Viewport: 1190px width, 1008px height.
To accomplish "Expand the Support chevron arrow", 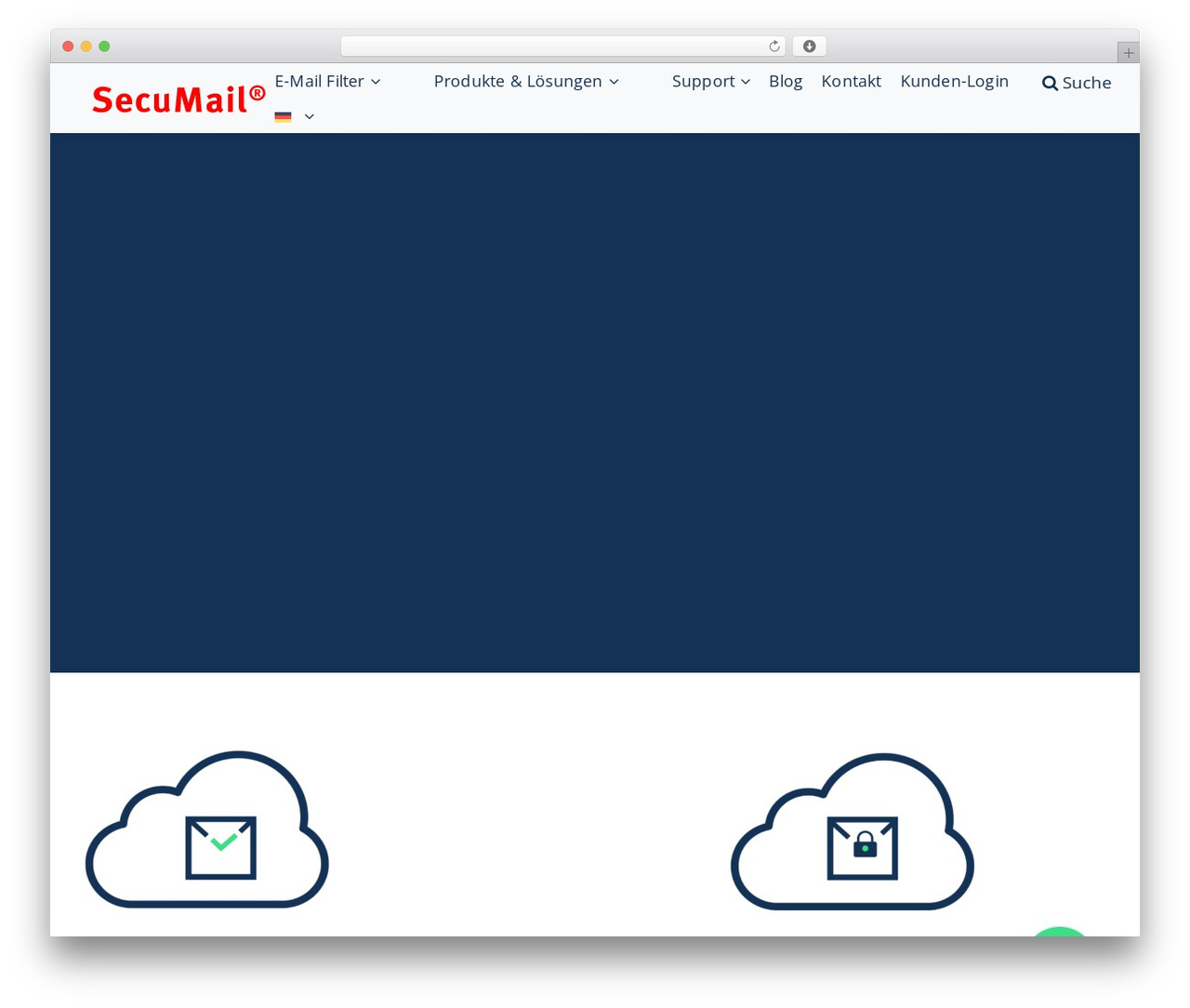I will (x=746, y=82).
